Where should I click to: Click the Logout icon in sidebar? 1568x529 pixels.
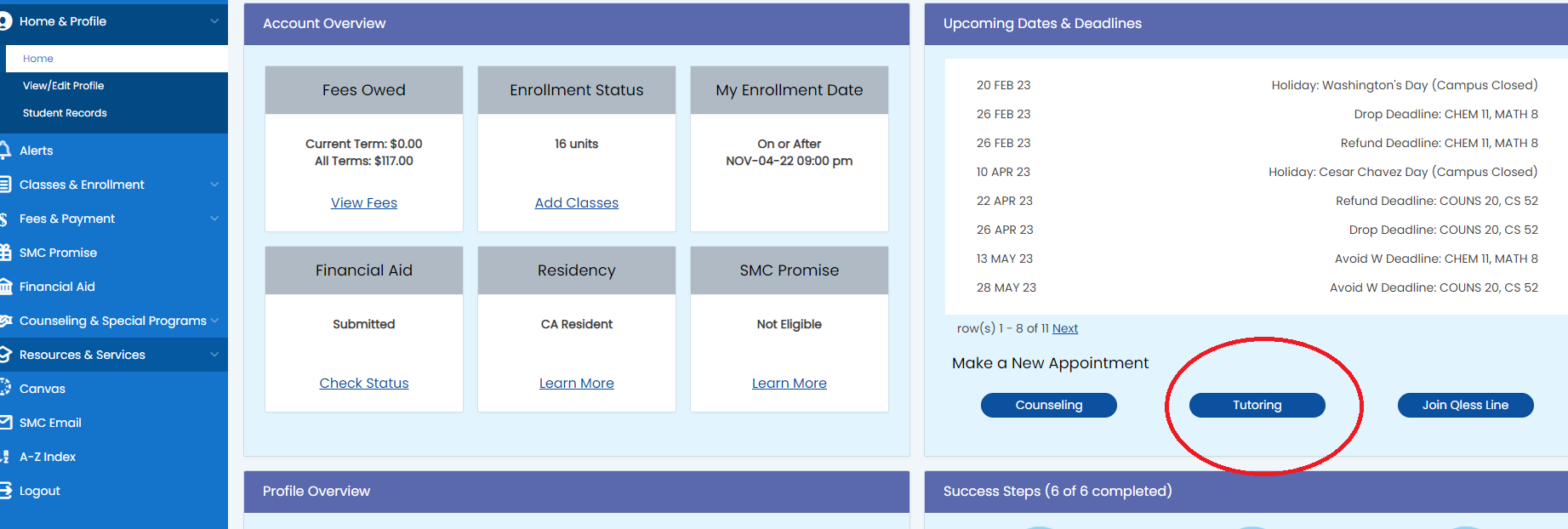tap(5, 491)
